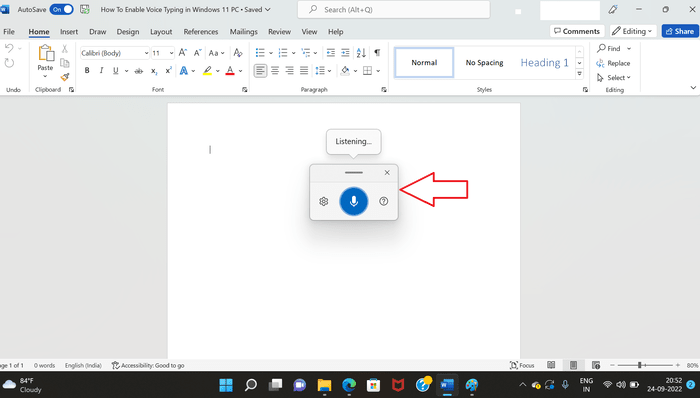This screenshot has height=398, width=700.
Task: Switch to the Layout tab
Action: click(x=161, y=32)
